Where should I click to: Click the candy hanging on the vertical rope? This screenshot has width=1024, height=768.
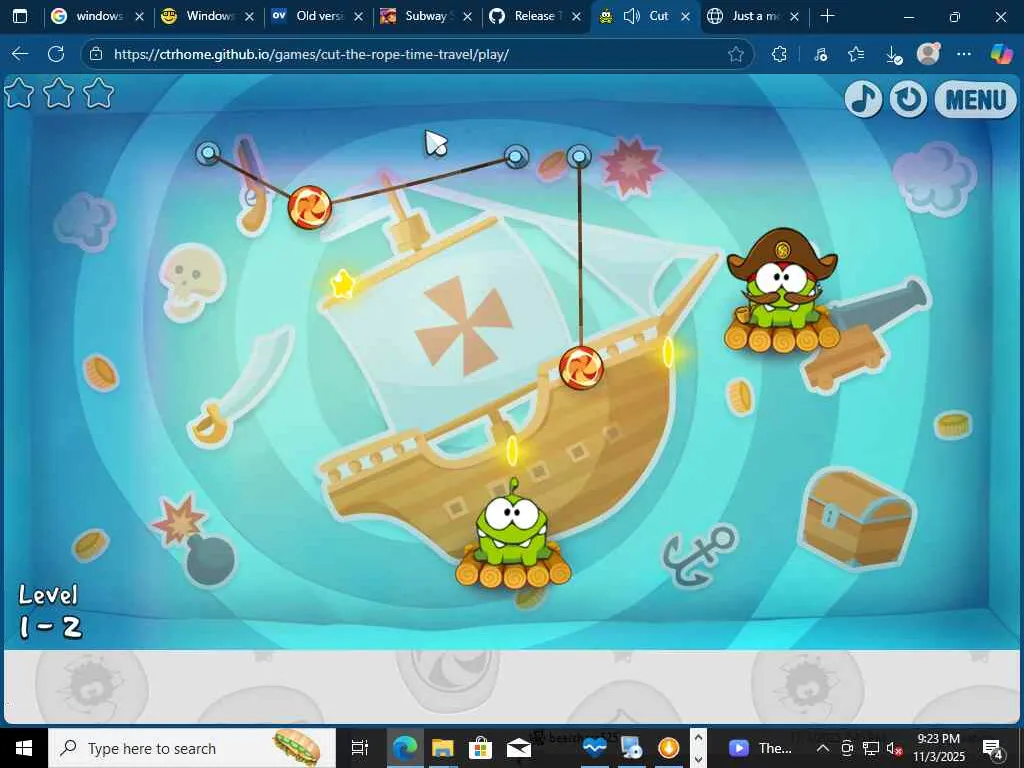point(581,368)
